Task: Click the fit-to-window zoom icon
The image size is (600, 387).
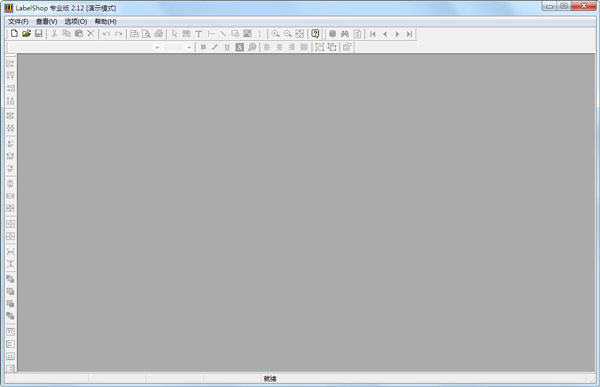Action: (x=300, y=34)
